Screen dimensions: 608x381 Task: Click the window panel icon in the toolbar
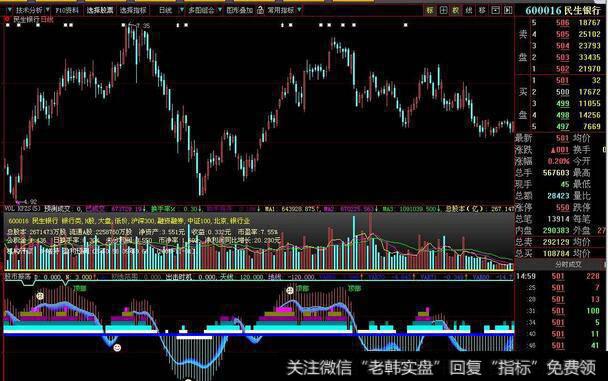pos(495,10)
